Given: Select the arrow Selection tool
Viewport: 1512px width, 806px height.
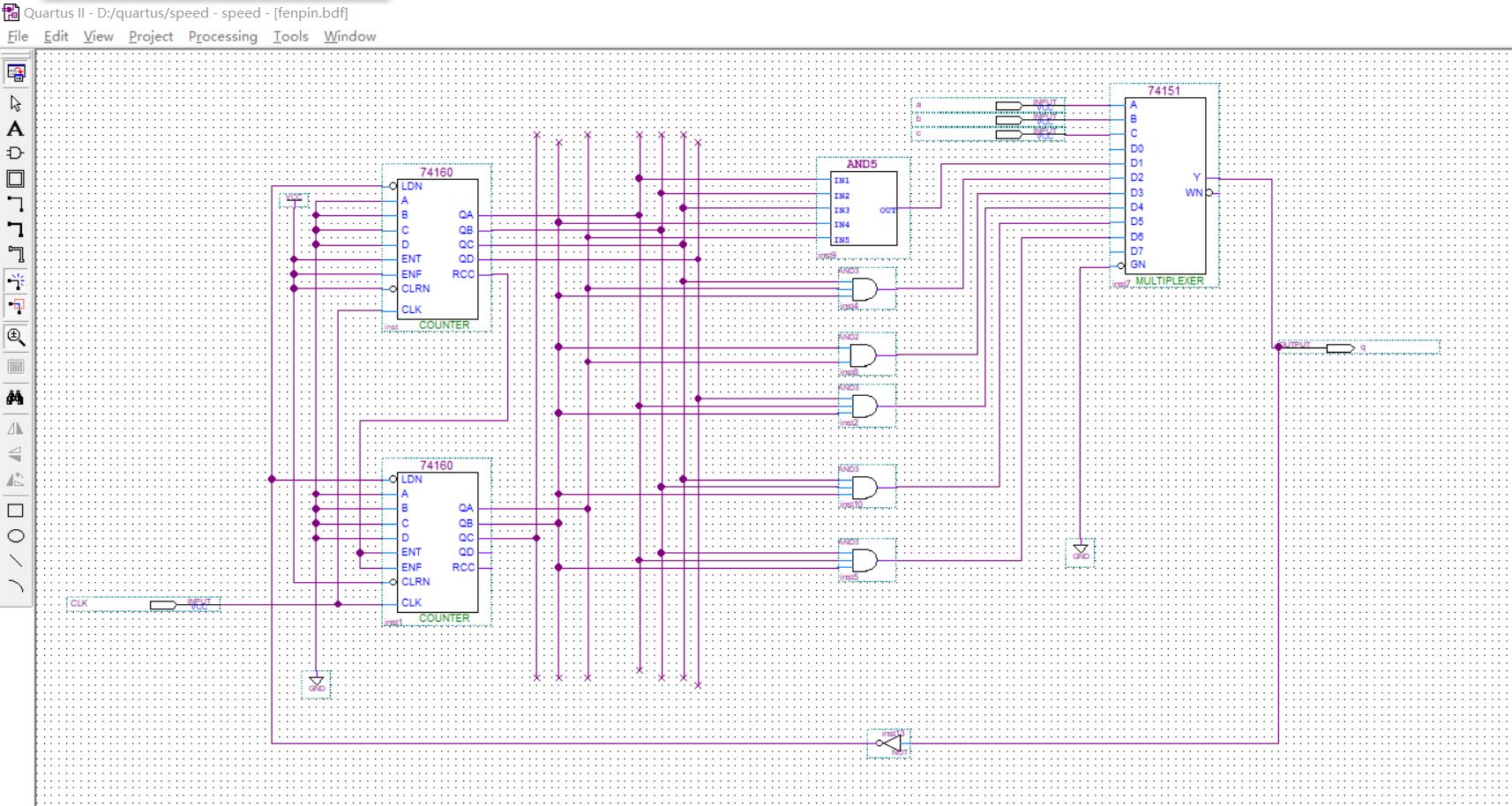Looking at the screenshot, I should tap(15, 103).
